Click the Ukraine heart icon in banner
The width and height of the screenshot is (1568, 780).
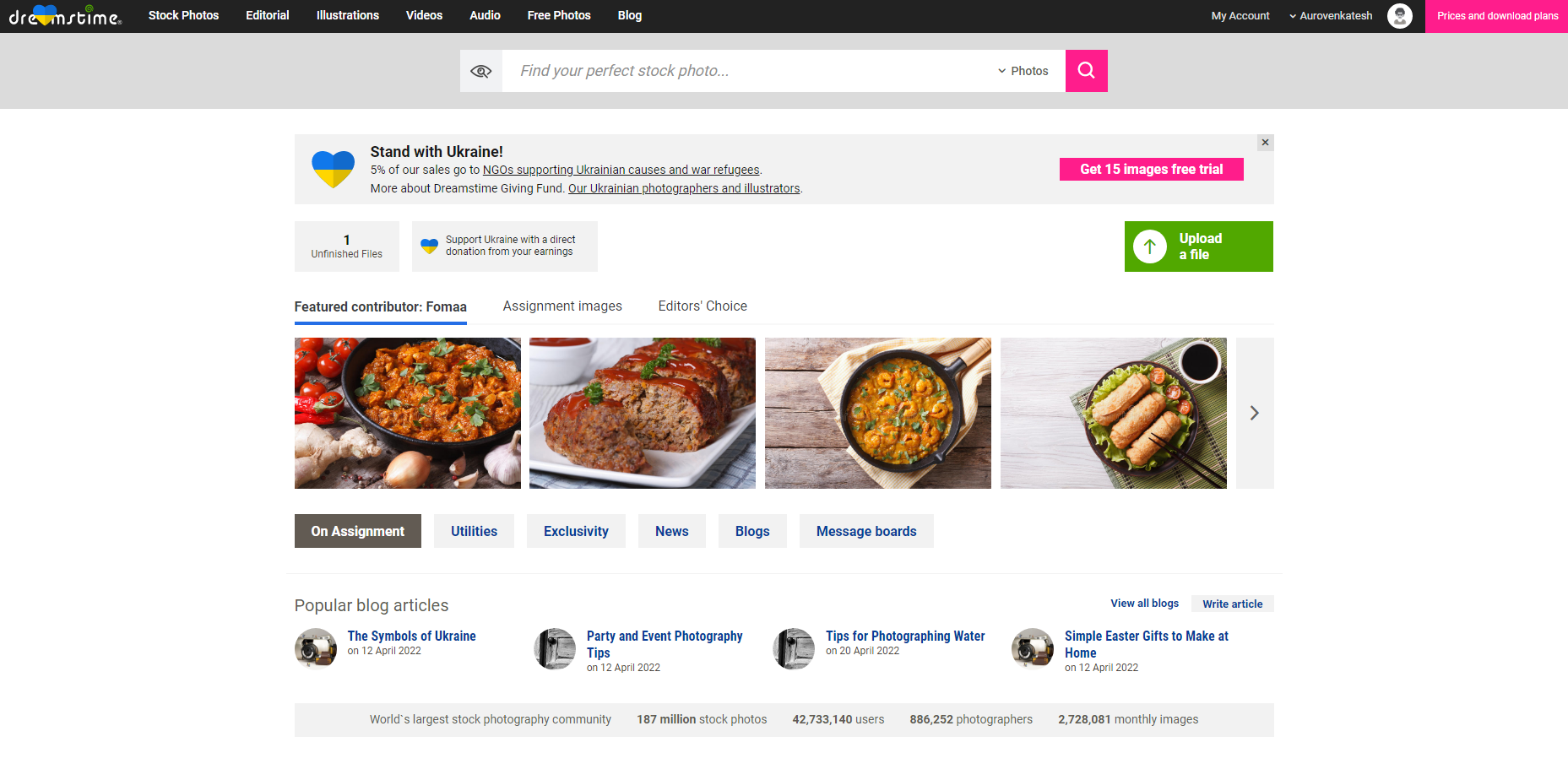tap(333, 169)
